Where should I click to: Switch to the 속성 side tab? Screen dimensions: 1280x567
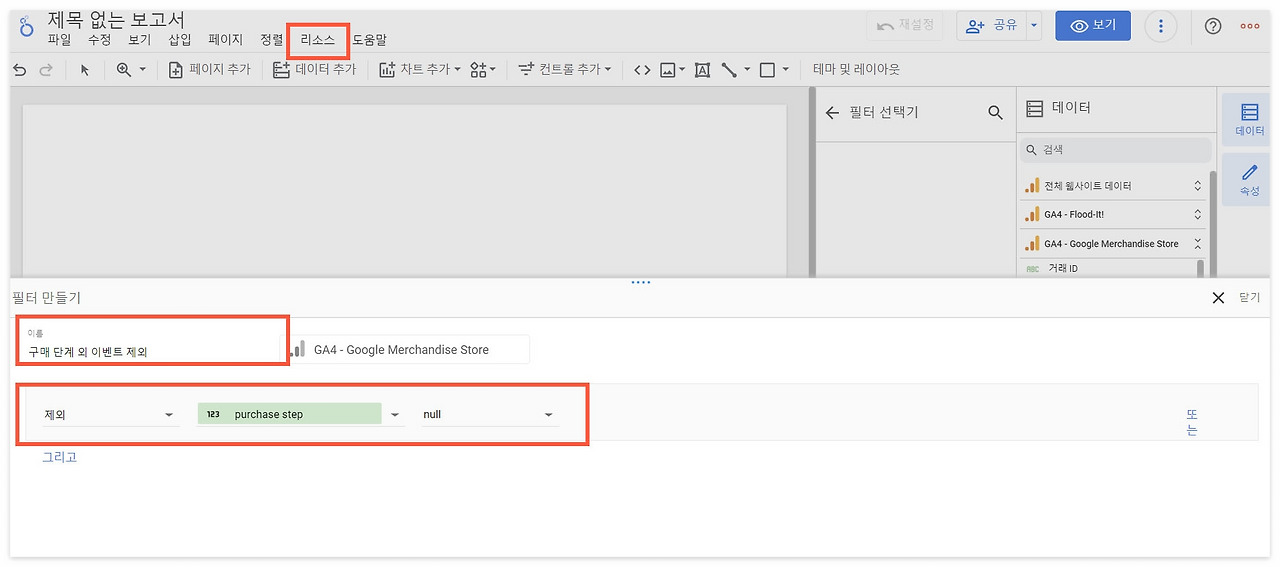(1249, 179)
